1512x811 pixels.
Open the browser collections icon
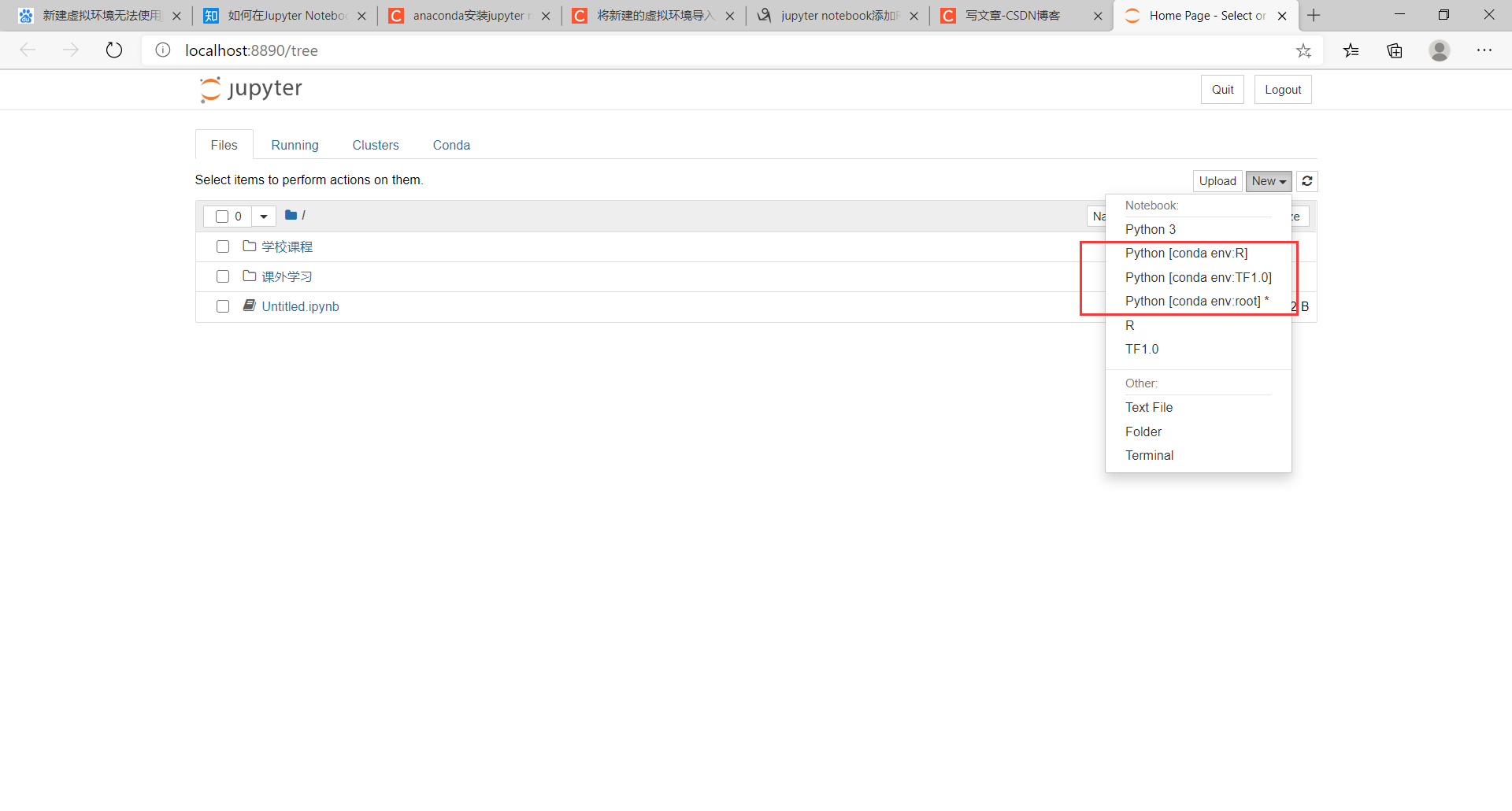click(1395, 50)
